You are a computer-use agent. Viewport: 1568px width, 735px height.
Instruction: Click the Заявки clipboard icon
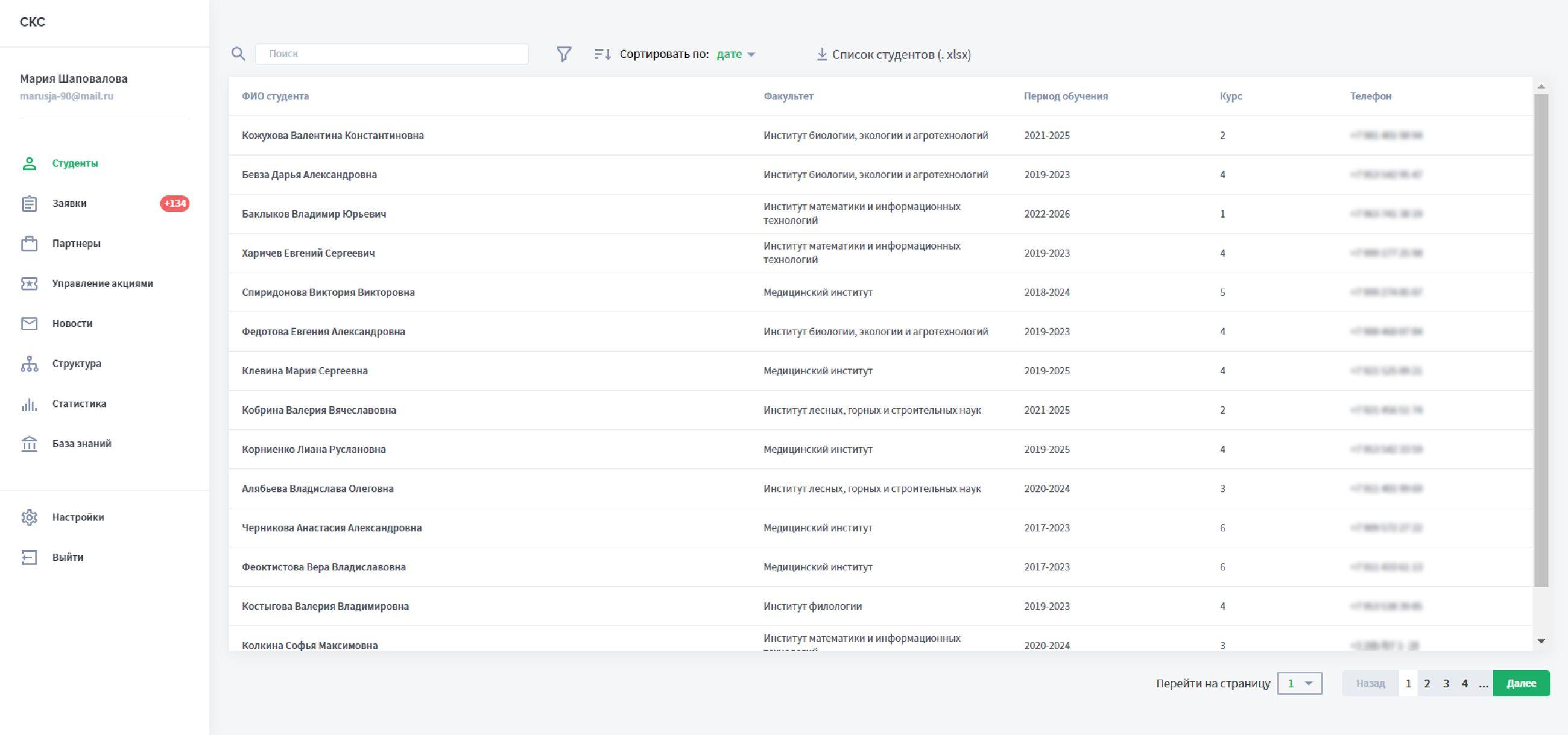[29, 203]
